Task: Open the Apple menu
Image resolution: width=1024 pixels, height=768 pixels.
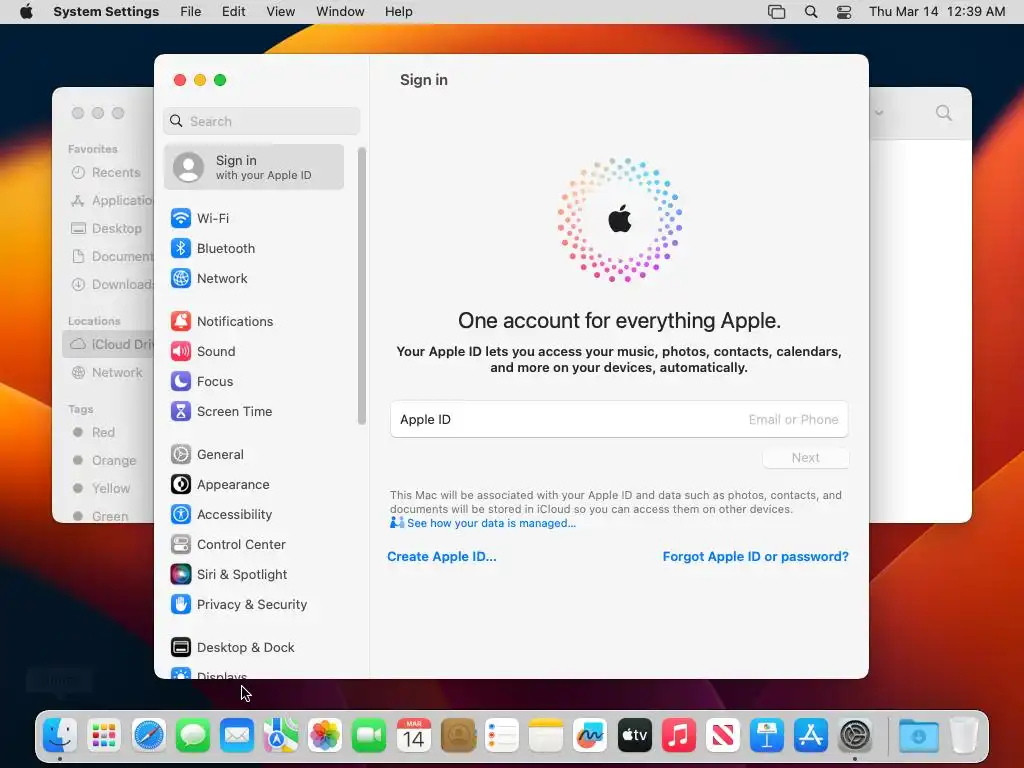Action: coord(26,12)
